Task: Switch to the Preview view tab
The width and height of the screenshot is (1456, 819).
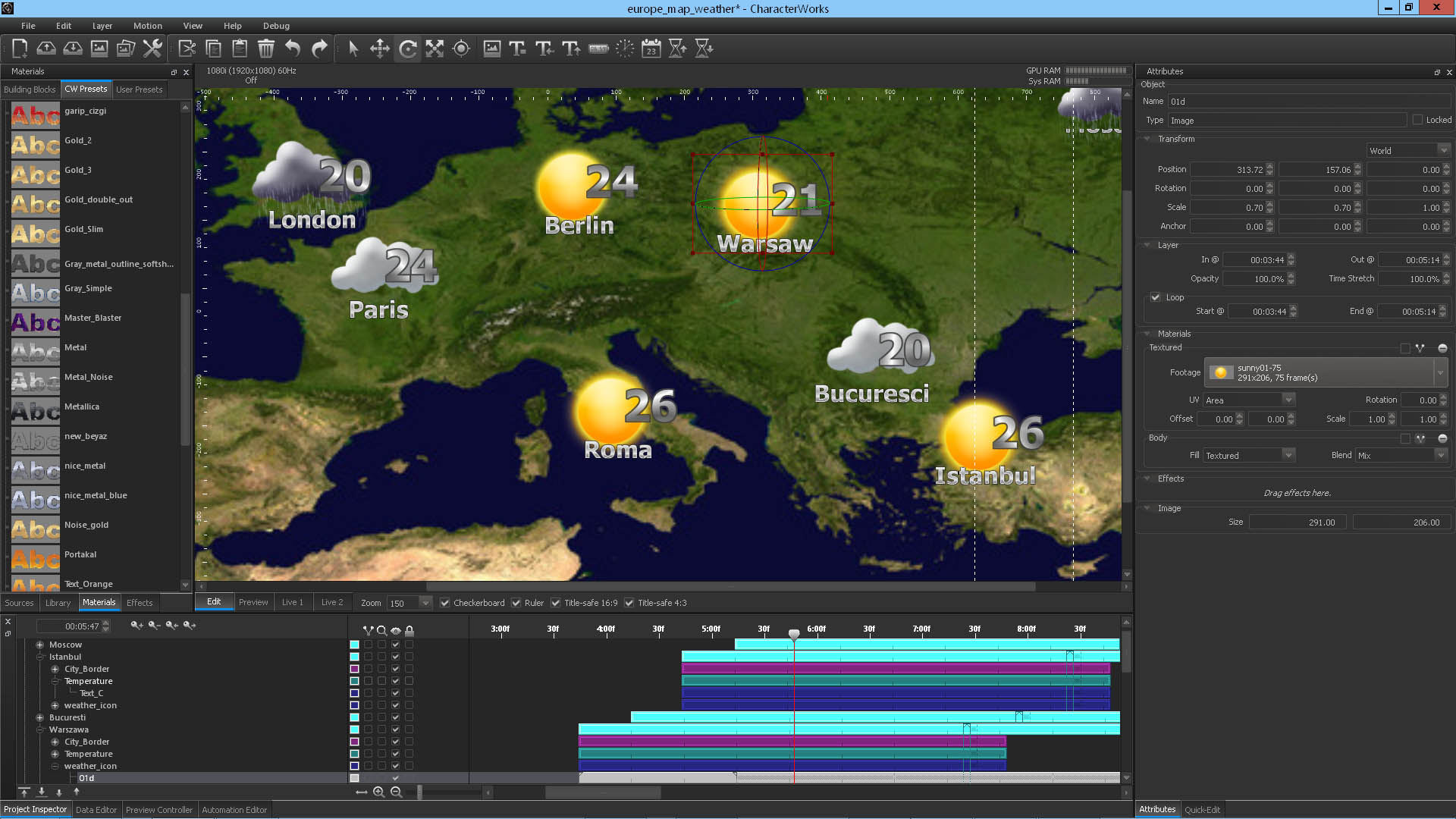Action: pyautogui.click(x=253, y=602)
